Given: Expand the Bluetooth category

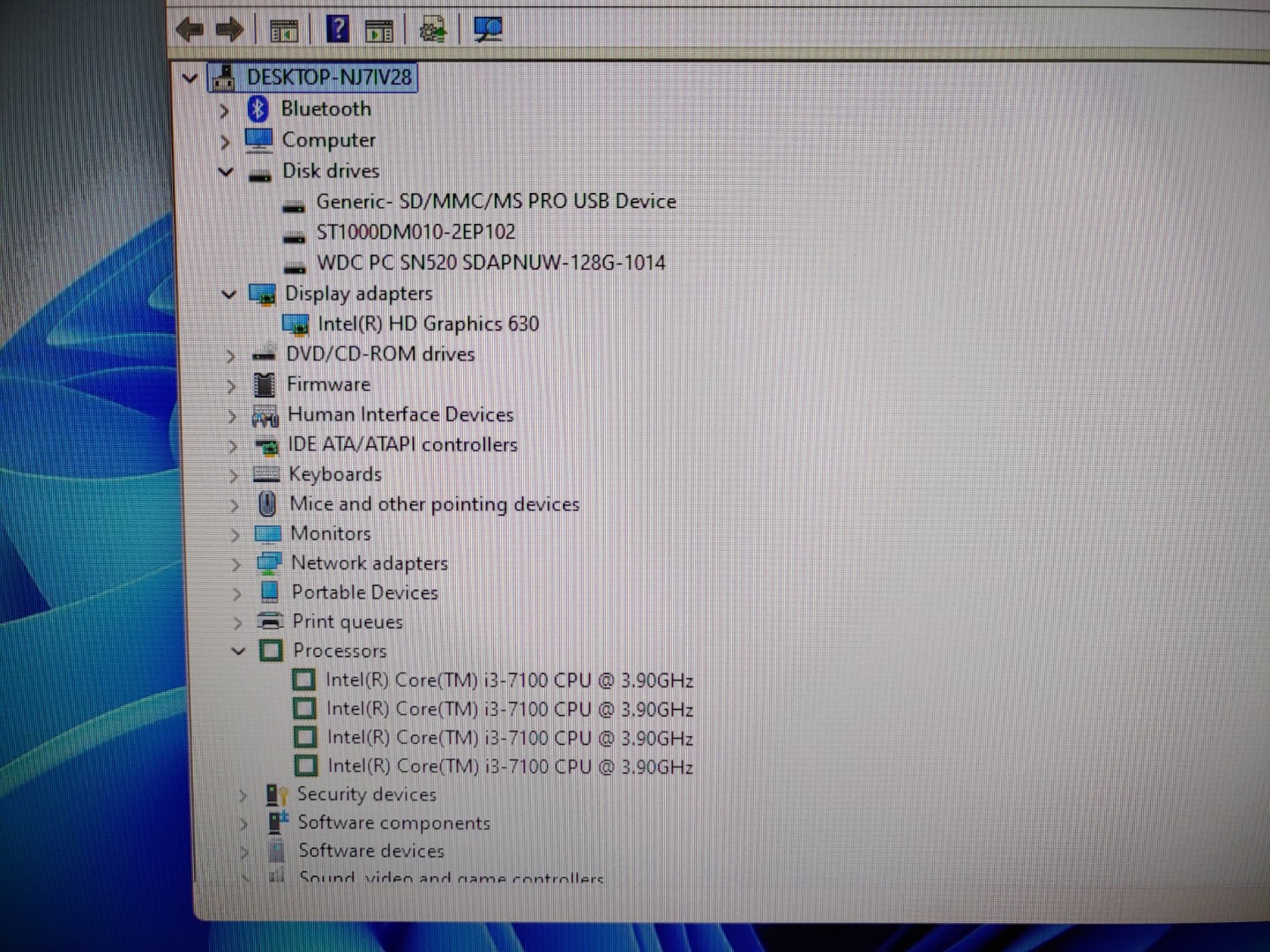Looking at the screenshot, I should coord(224,111).
